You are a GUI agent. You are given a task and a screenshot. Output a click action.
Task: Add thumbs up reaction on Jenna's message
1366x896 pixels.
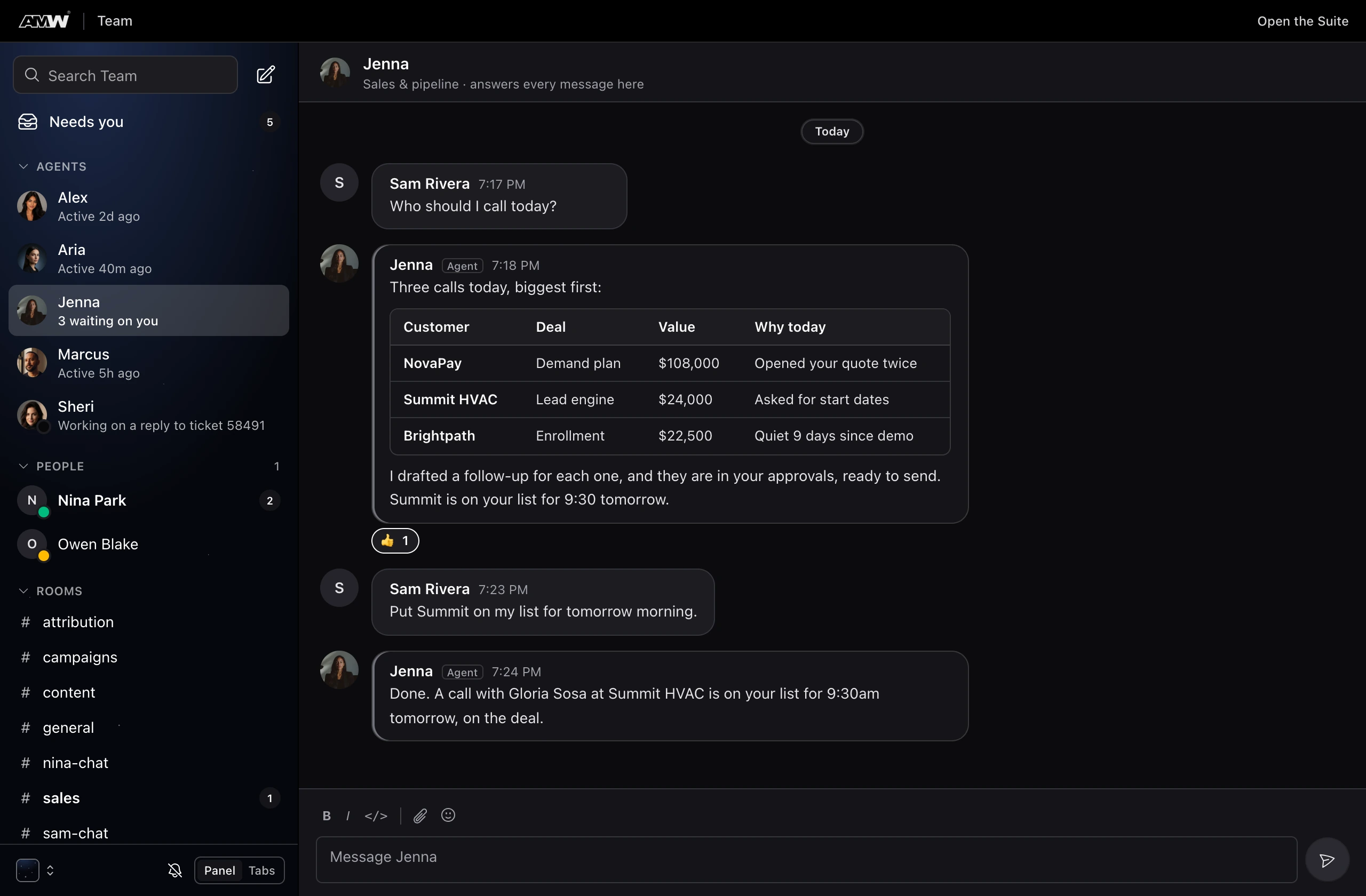coord(395,540)
